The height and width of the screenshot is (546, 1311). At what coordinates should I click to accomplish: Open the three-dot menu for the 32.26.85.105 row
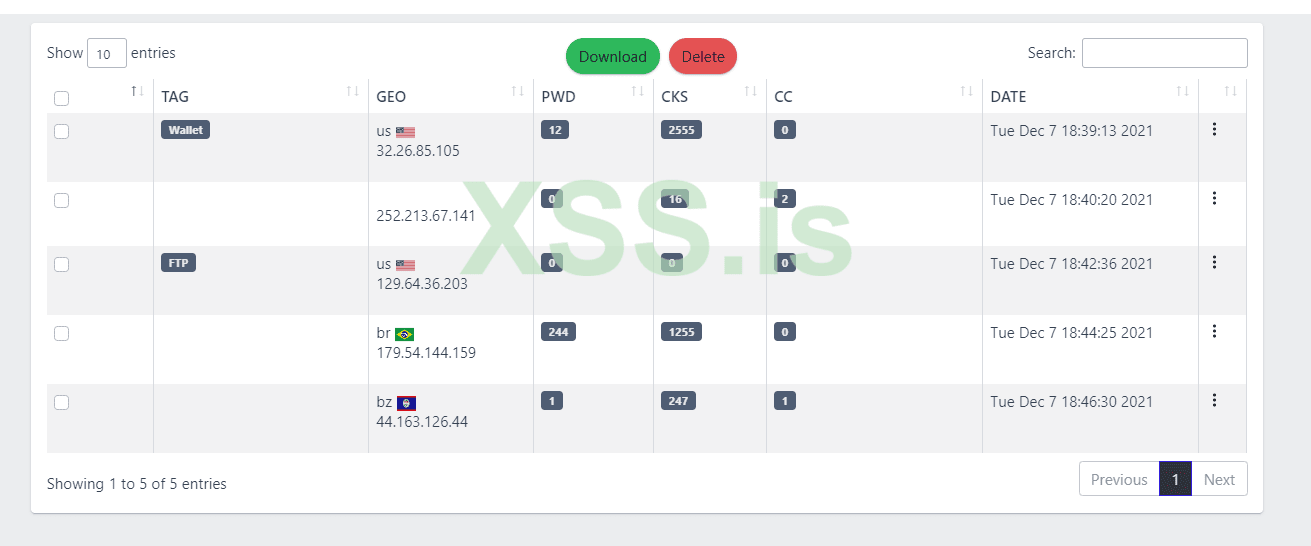coord(1214,129)
